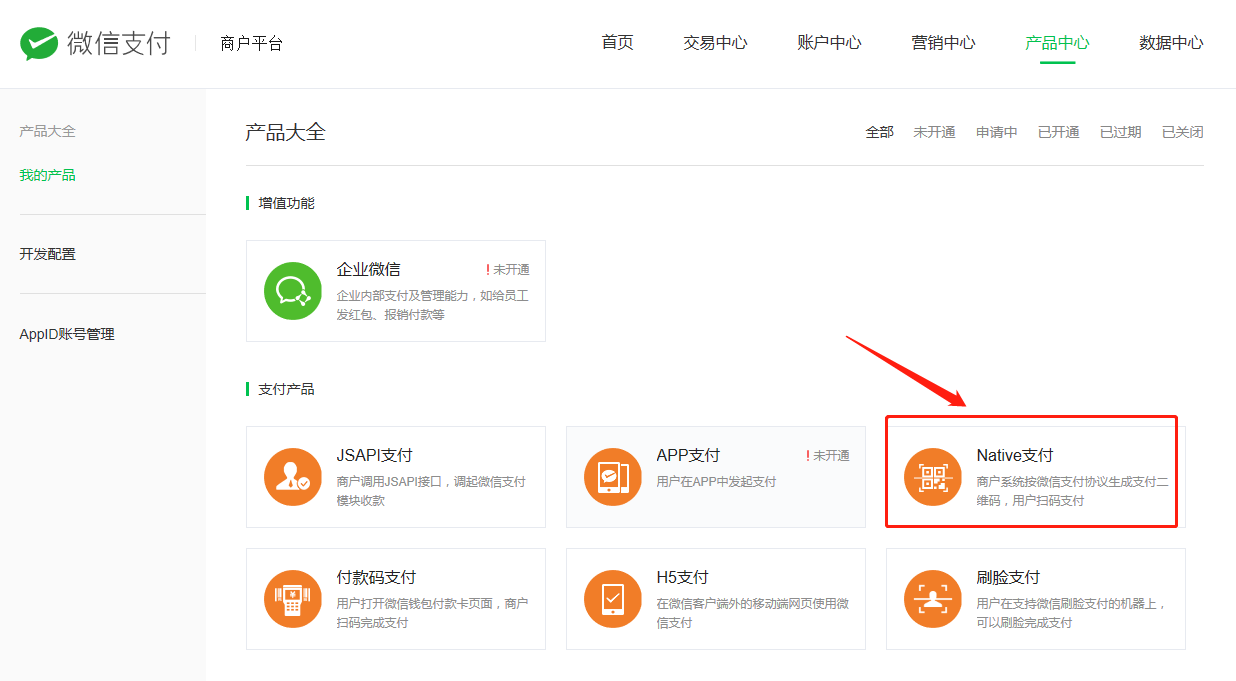This screenshot has width=1236, height=681.
Task: Select the 产品中心 tab
Action: (x=1057, y=43)
